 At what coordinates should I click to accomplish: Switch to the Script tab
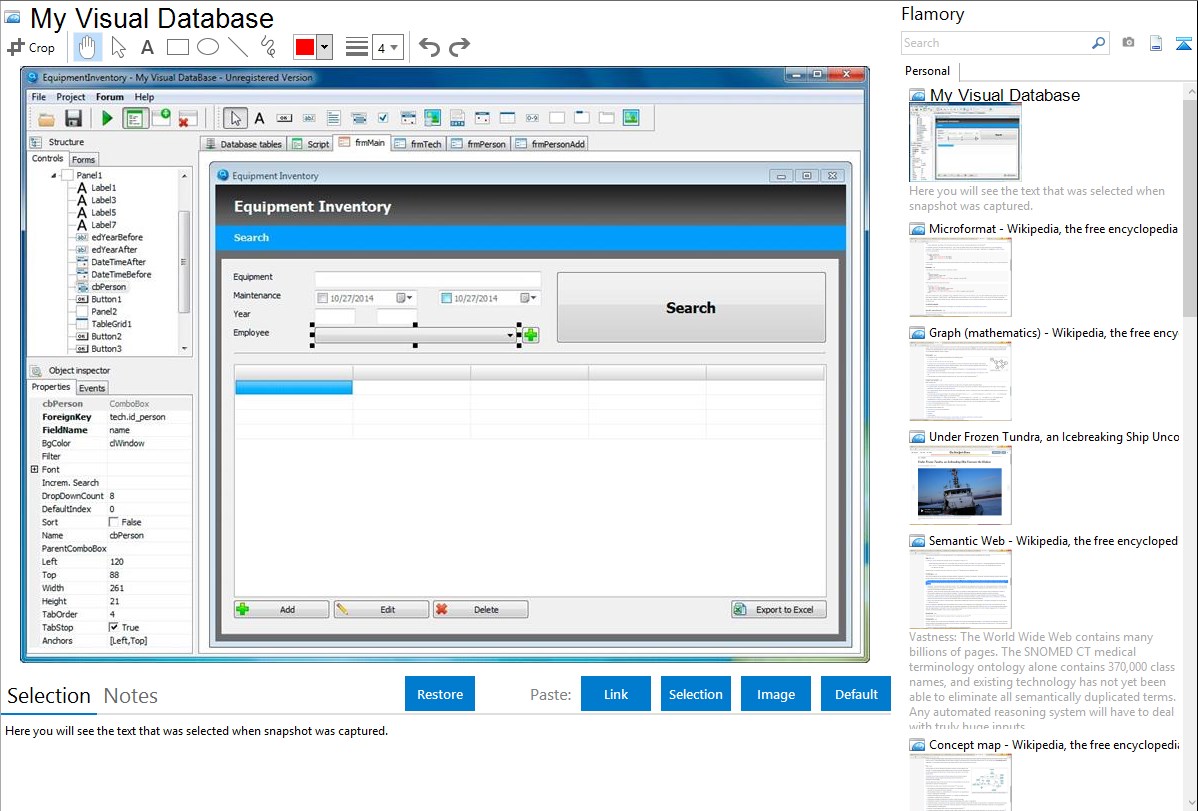click(310, 144)
